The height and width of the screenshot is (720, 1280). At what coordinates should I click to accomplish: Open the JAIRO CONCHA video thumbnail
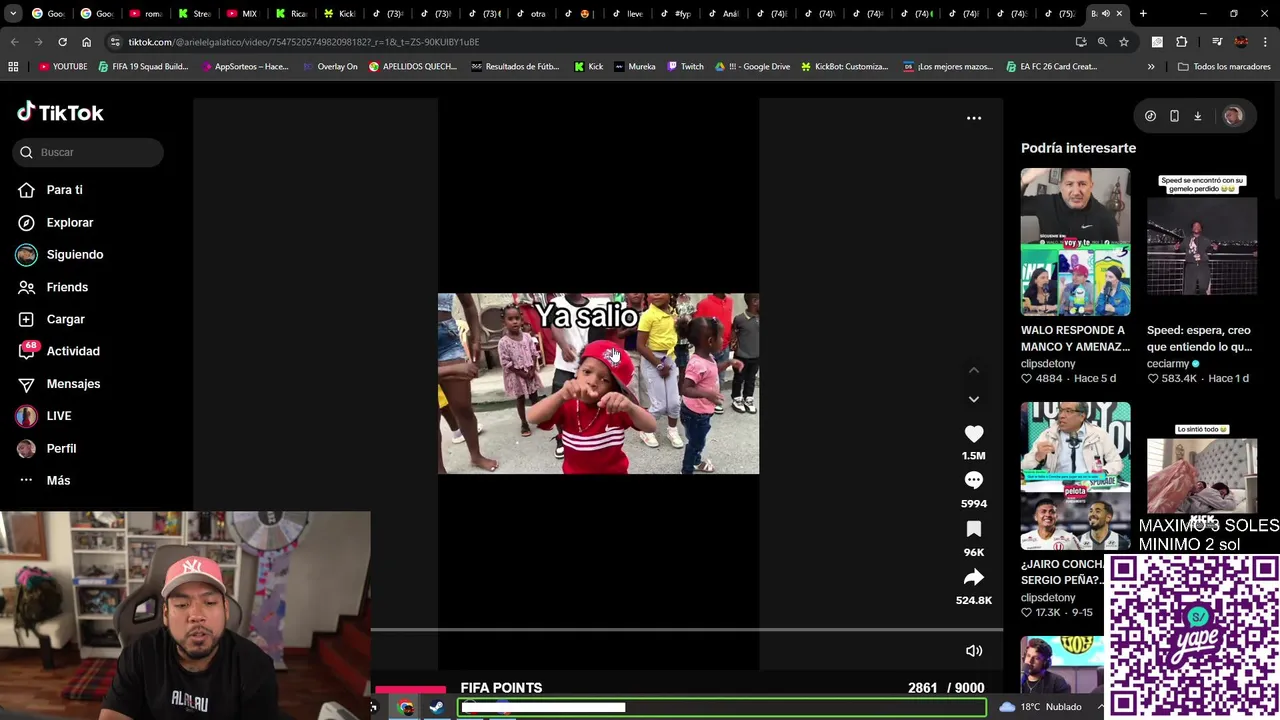click(x=1075, y=476)
